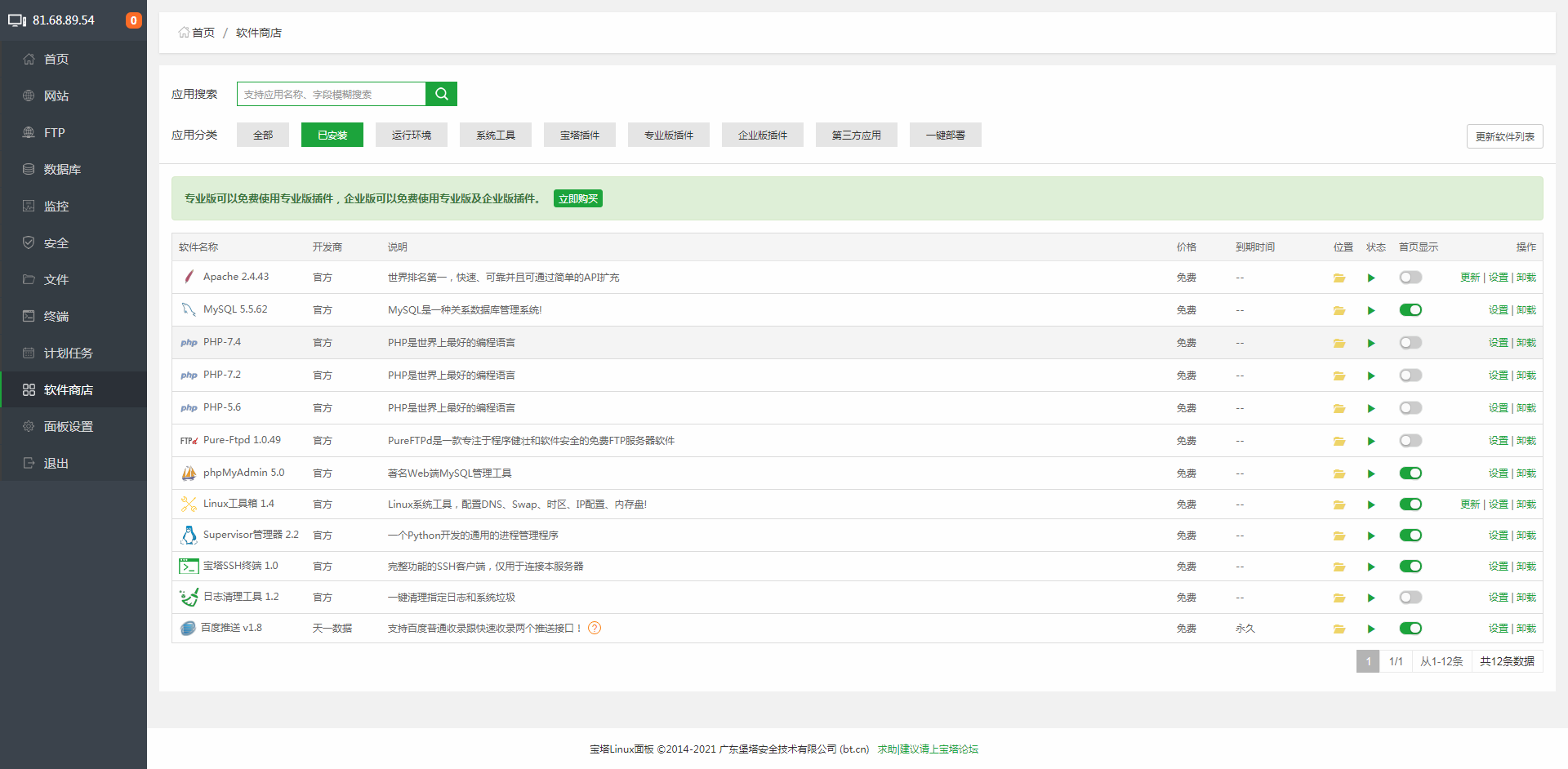Open 计划任务 in the sidebar
The width and height of the screenshot is (1568, 769).
click(x=73, y=353)
